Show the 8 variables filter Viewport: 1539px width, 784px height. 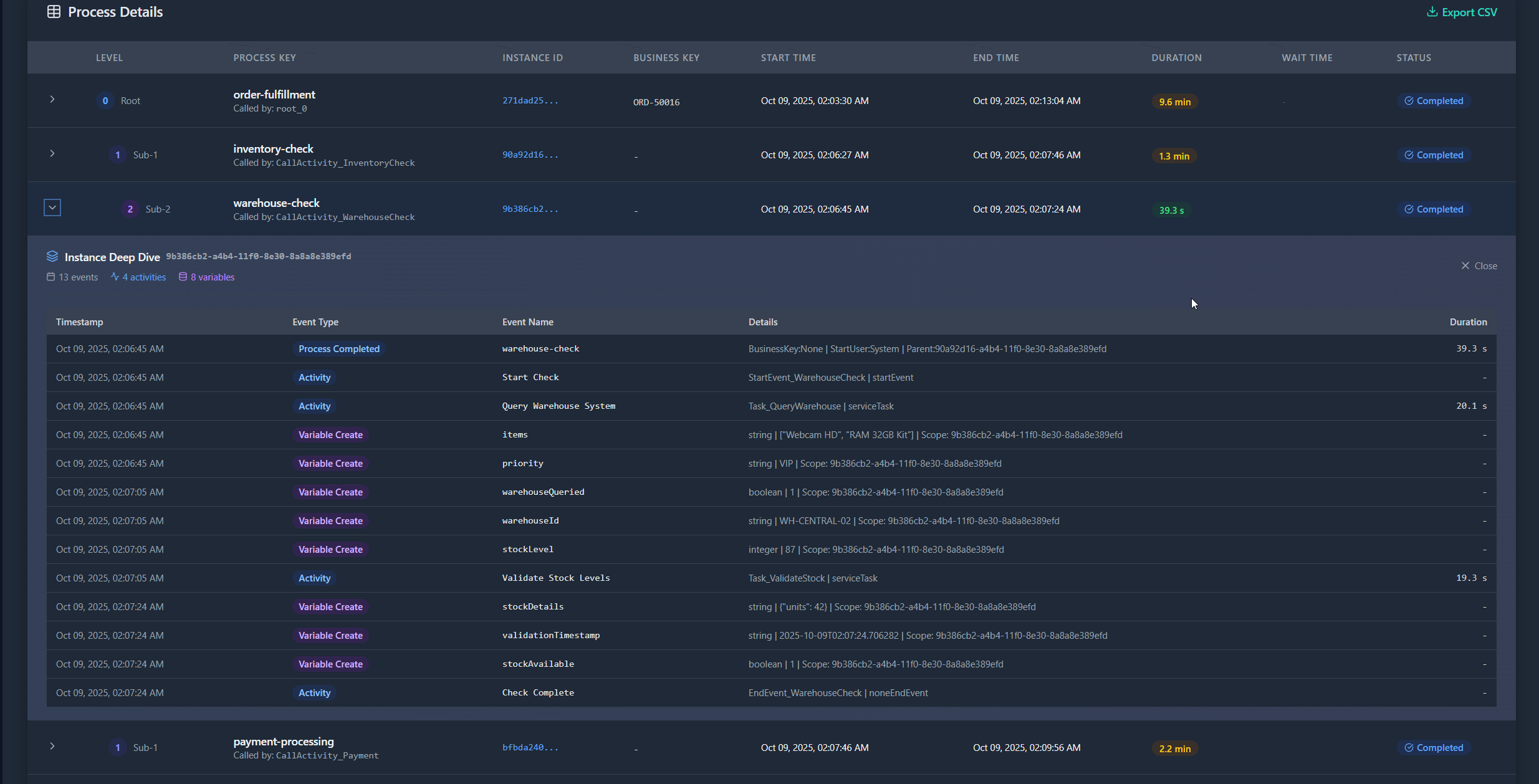tap(213, 277)
